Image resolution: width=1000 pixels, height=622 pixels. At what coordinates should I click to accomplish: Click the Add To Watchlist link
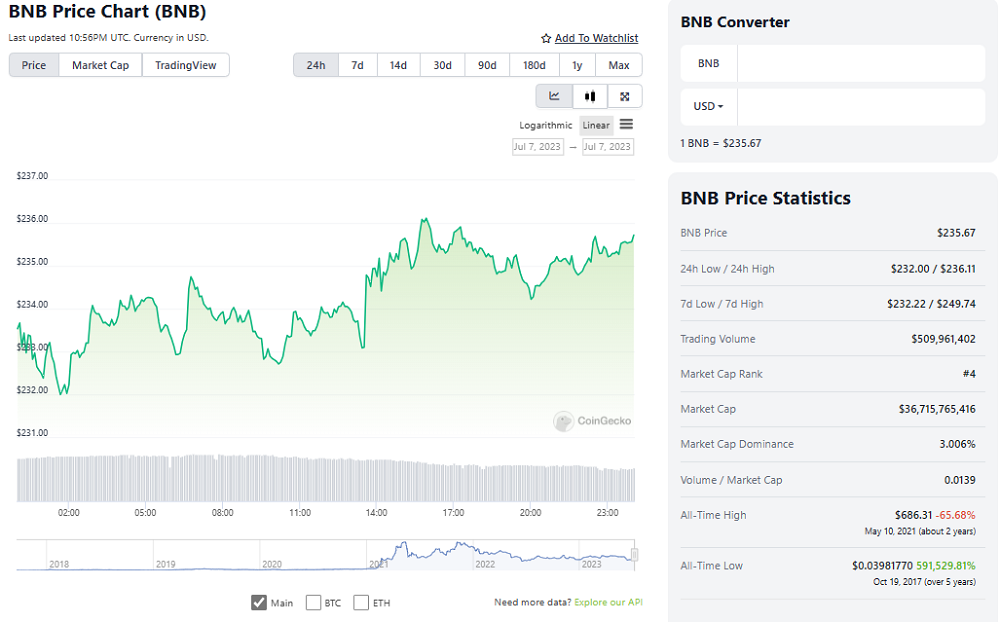[596, 38]
